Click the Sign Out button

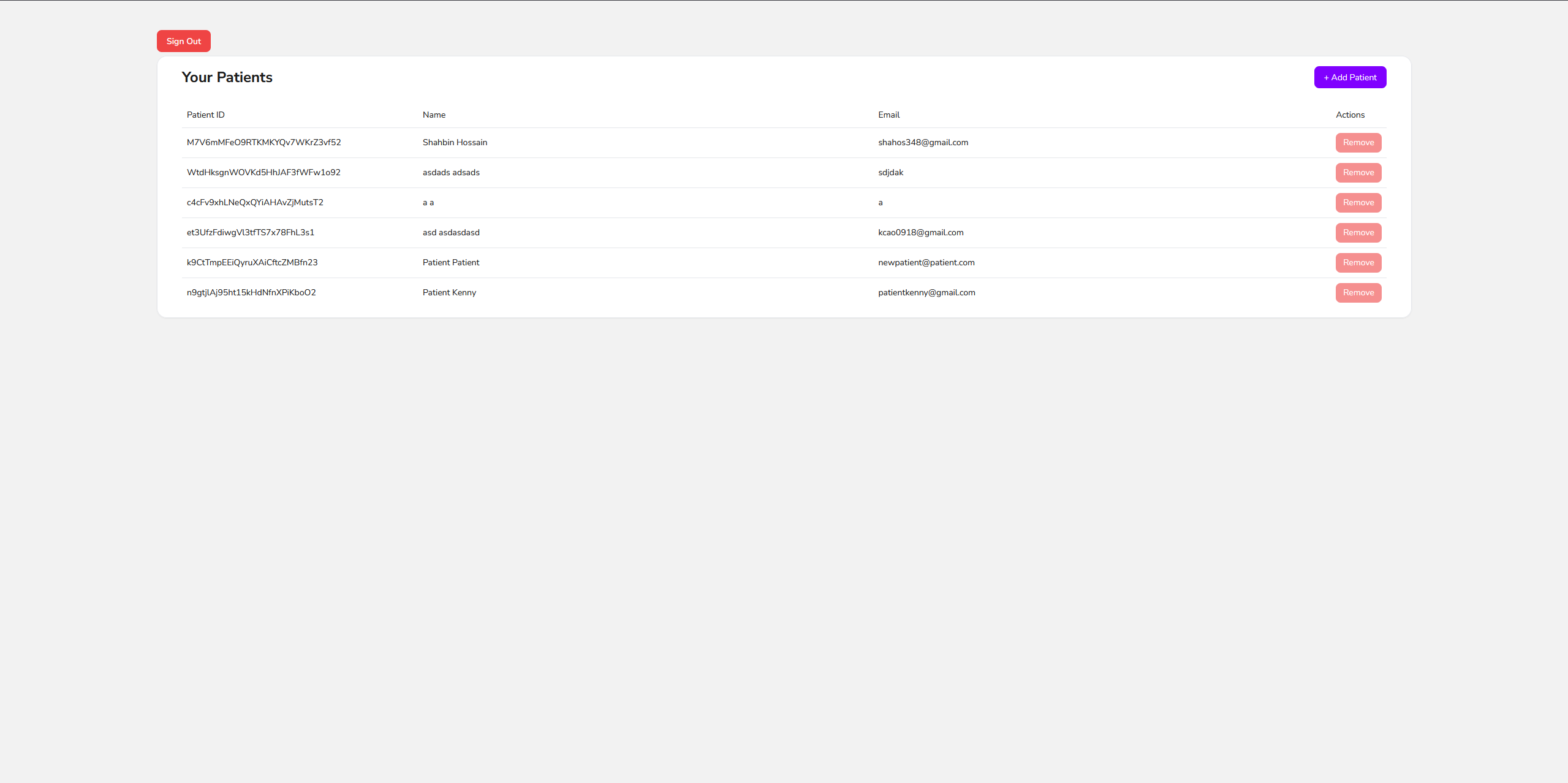pyautogui.click(x=183, y=41)
